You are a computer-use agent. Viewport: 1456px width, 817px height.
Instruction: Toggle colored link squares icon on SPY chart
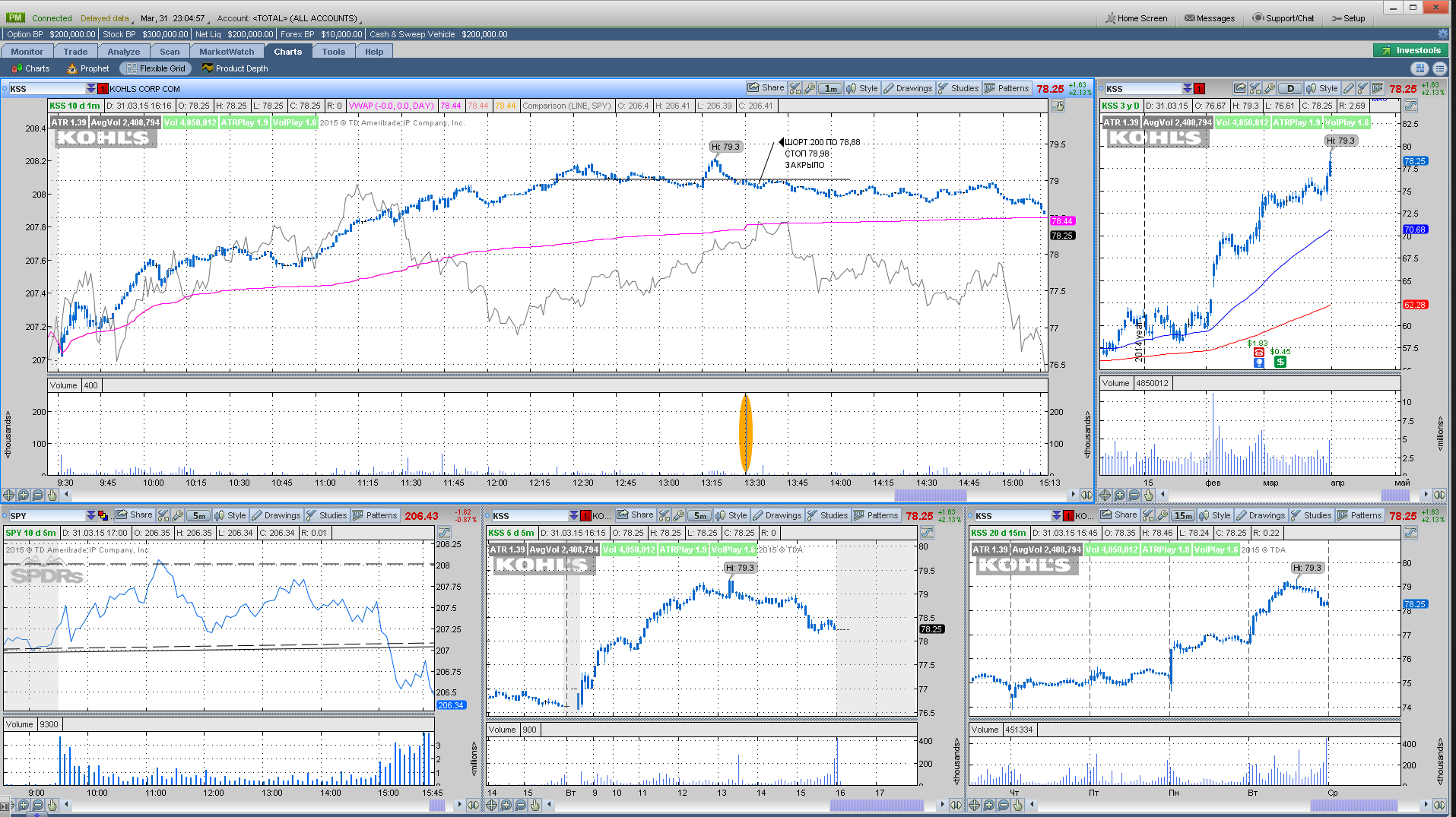pos(103,515)
